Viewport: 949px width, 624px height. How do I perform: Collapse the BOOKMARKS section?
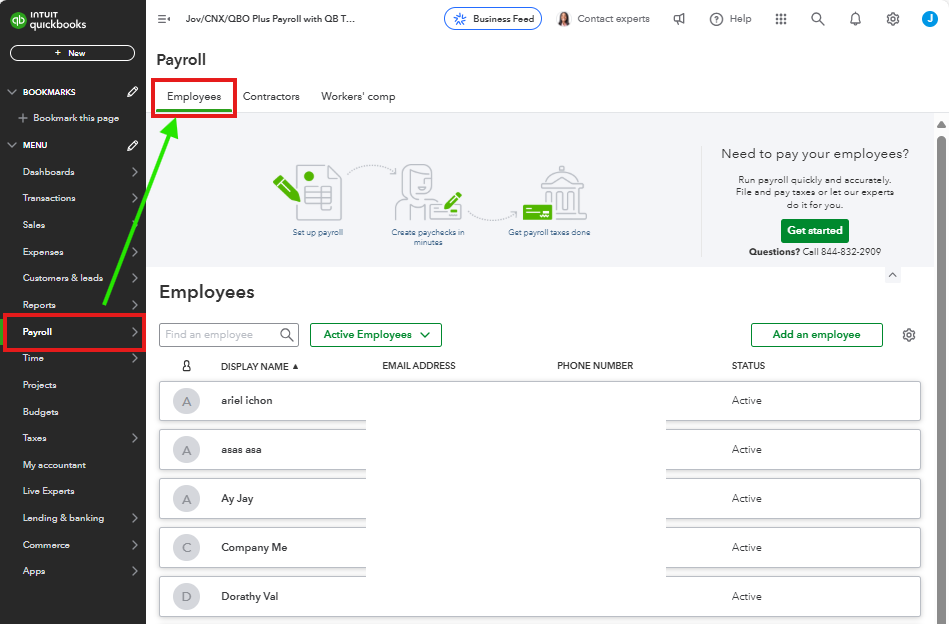pos(11,92)
